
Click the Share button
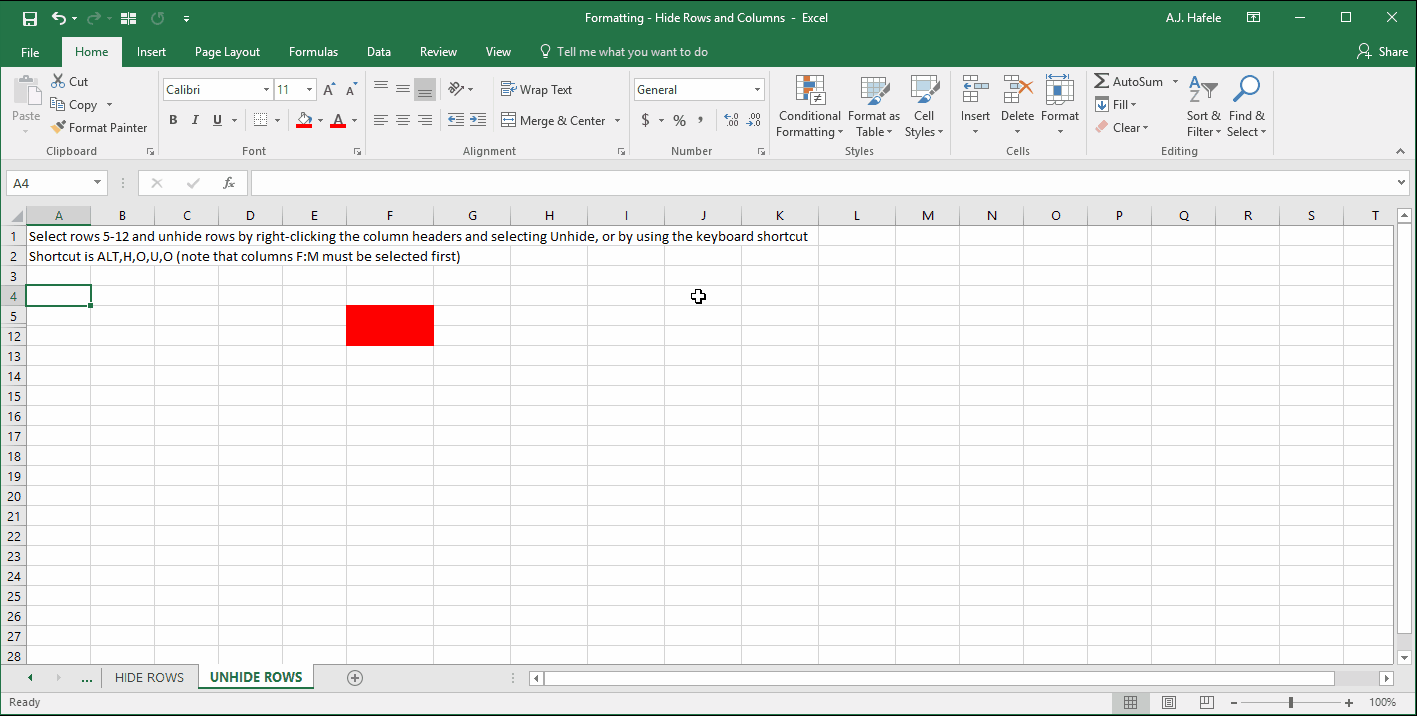[x=1382, y=52]
